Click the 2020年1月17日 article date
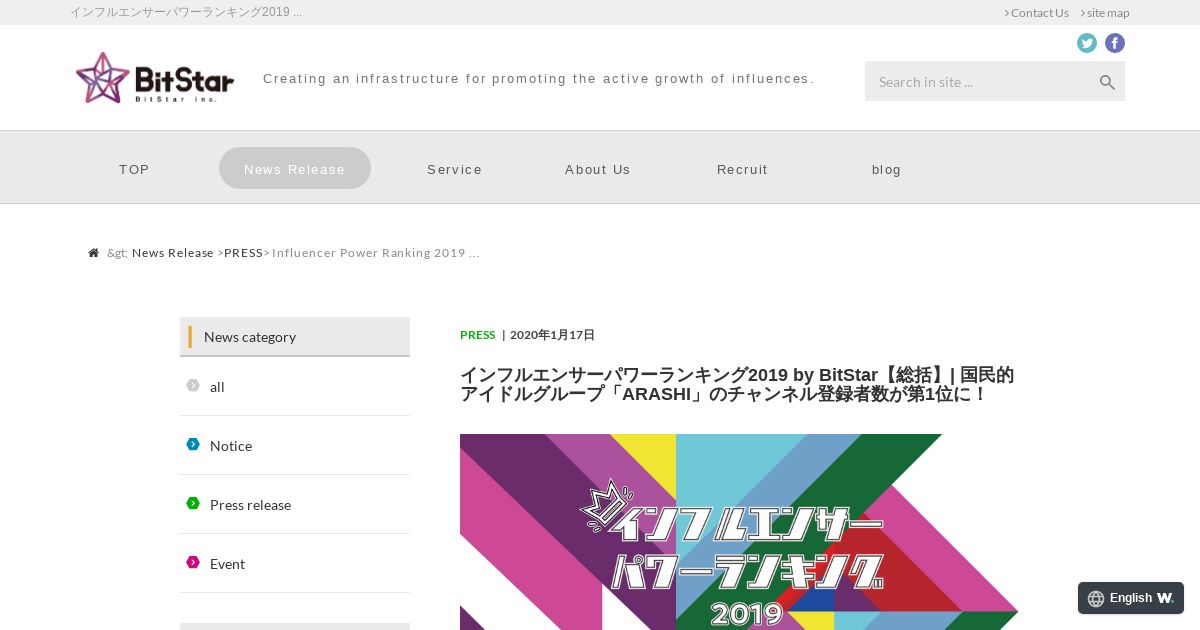The image size is (1200, 630). pos(552,335)
